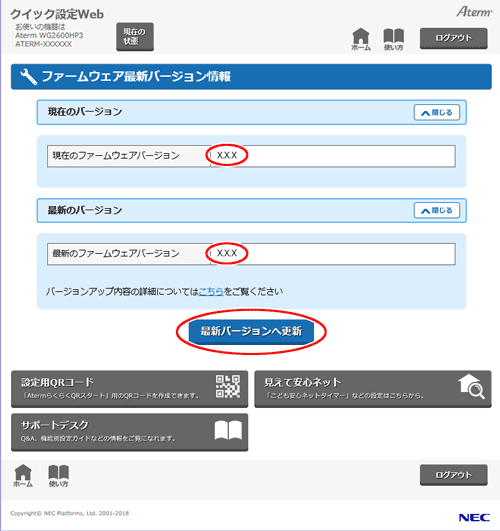Click the Aterm WG2600HP3 model name text
This screenshot has width=500, height=531.
tap(49, 35)
